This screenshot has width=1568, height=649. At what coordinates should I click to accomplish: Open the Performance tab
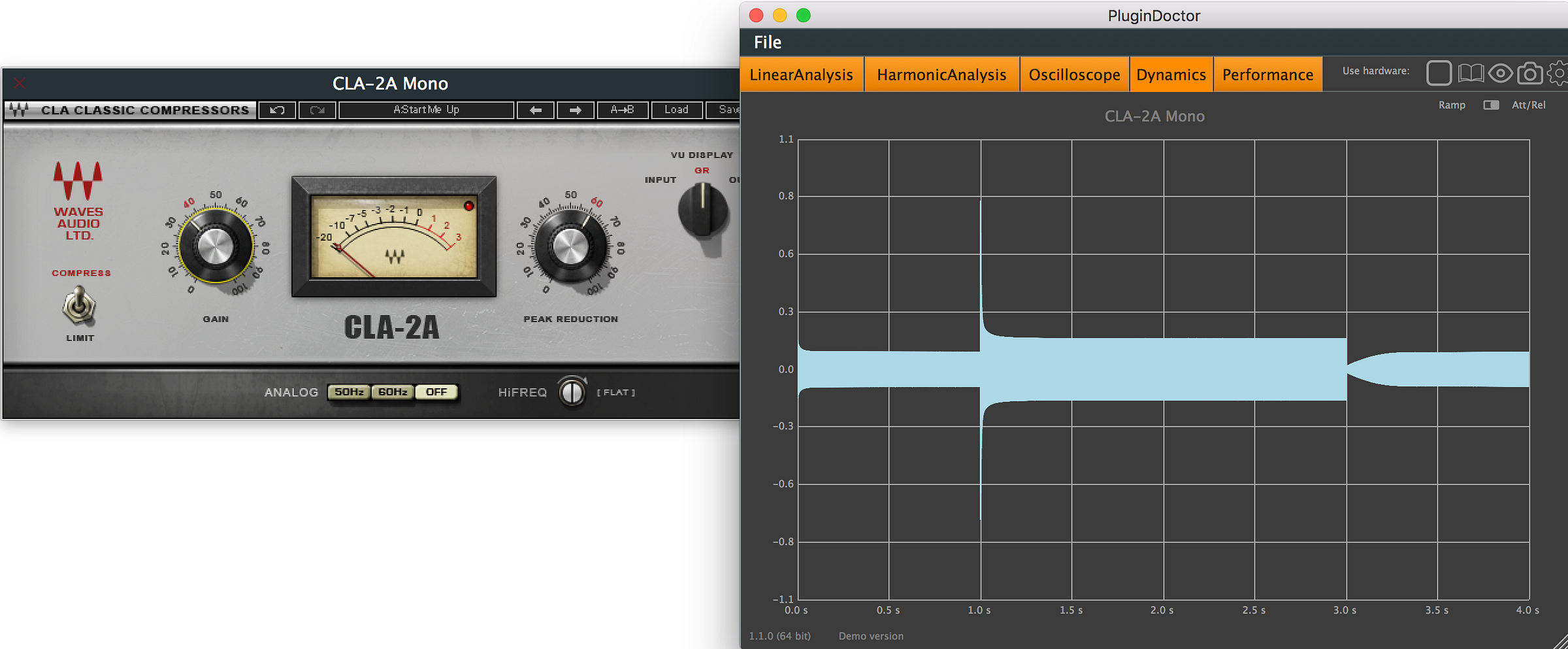1267,75
